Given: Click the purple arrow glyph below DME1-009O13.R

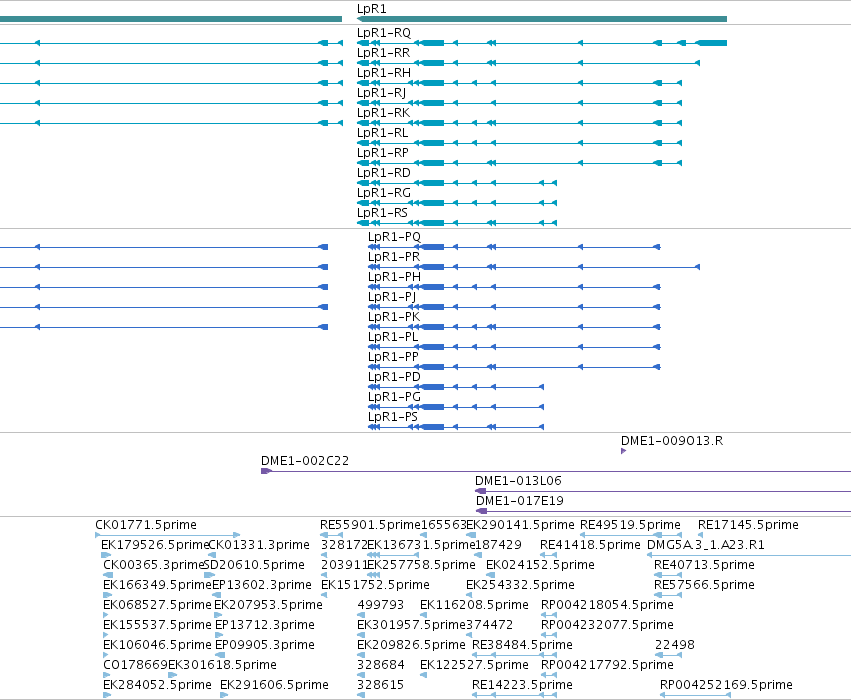Looking at the screenshot, I should click(624, 451).
